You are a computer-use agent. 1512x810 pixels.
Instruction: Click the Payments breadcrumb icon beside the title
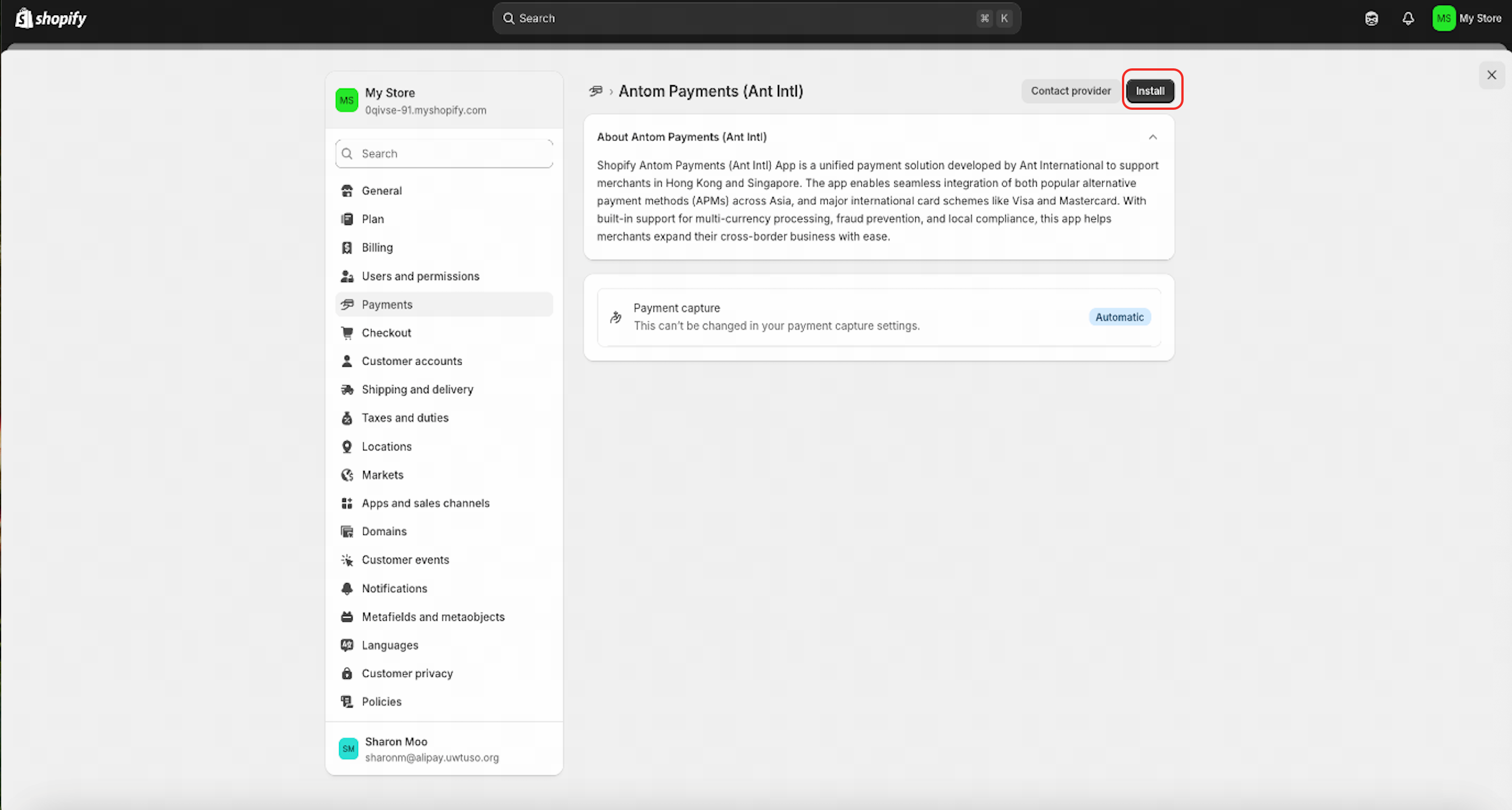596,91
